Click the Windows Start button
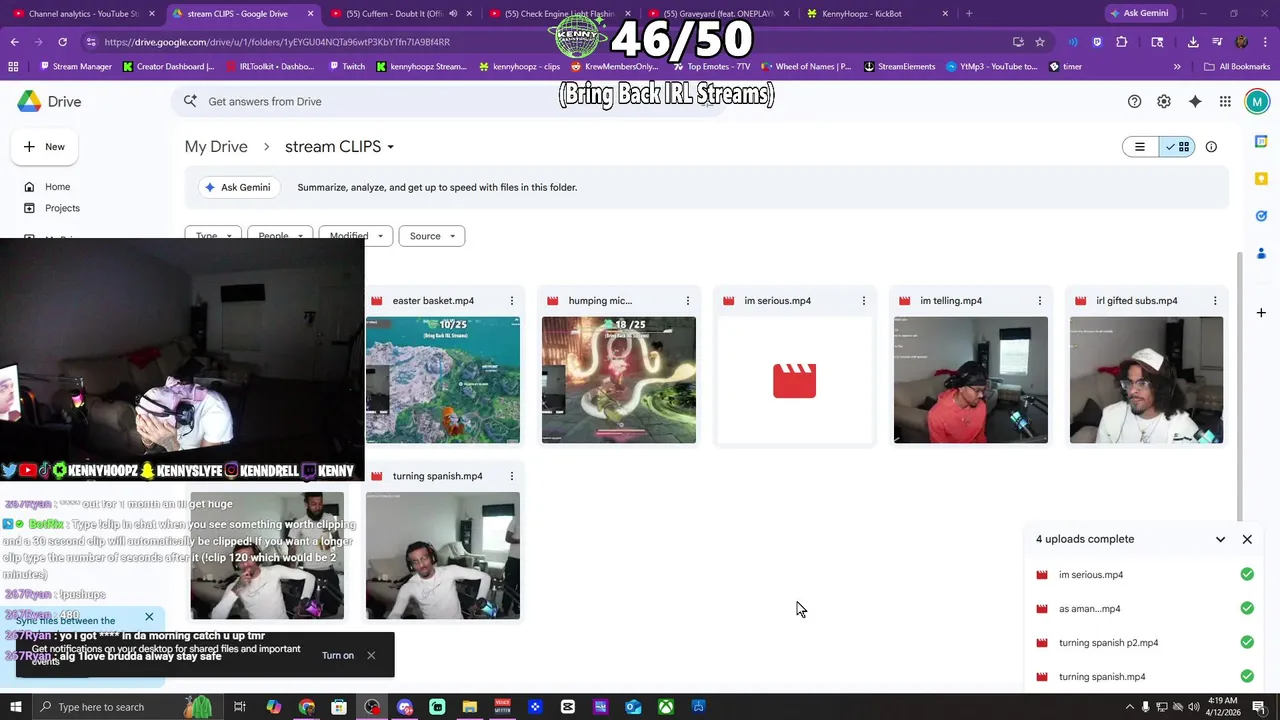This screenshot has height=720, width=1280. coord(16,707)
